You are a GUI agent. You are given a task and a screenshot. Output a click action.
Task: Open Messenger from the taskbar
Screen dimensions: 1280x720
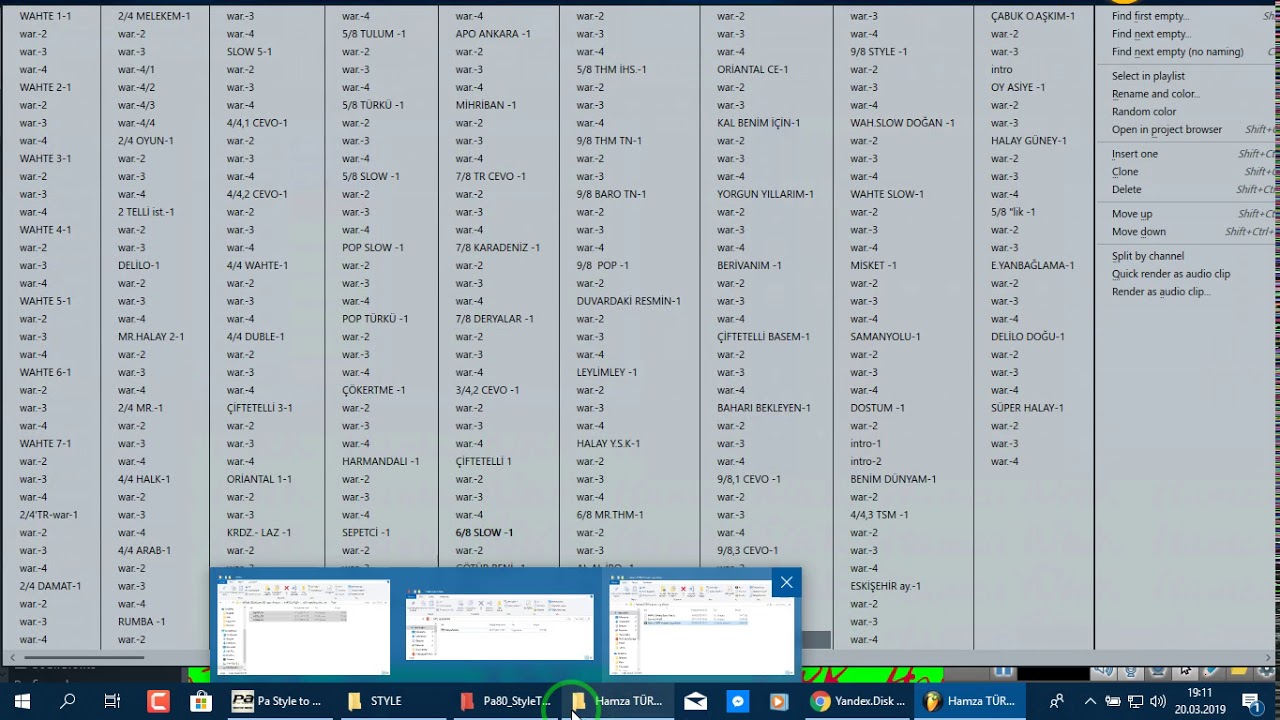point(737,701)
